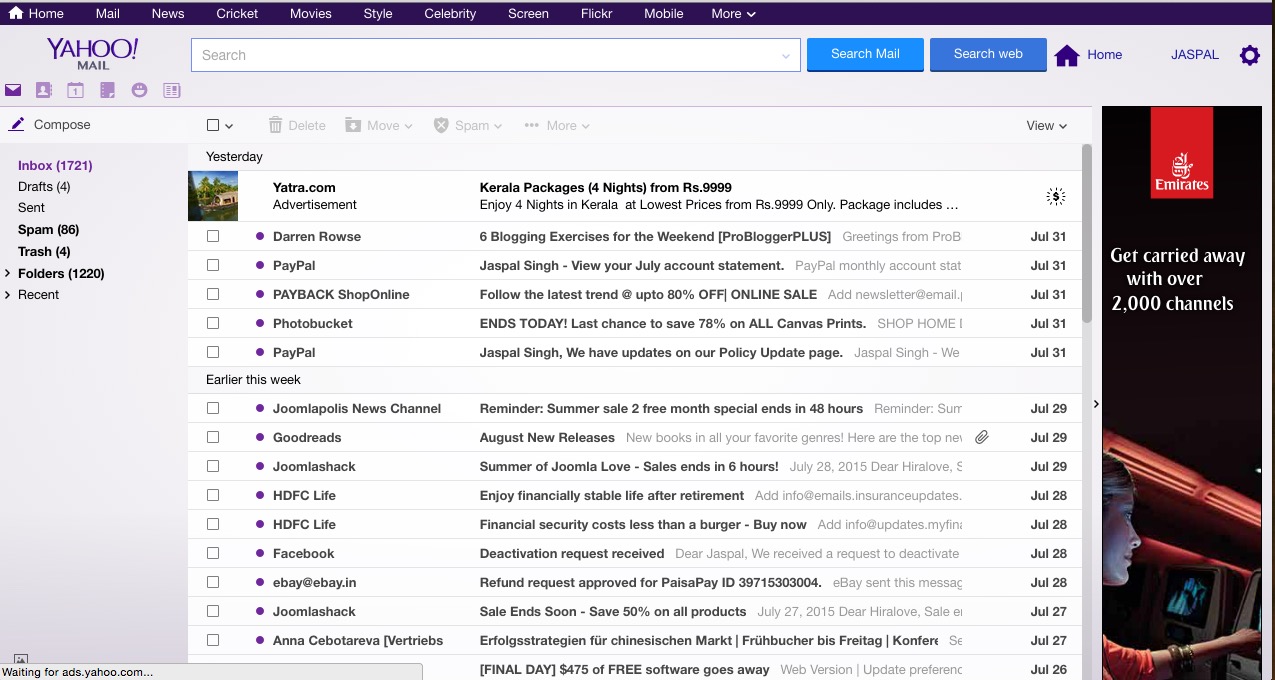Click the Spam shield icon
The image size is (1275, 680).
click(x=441, y=125)
